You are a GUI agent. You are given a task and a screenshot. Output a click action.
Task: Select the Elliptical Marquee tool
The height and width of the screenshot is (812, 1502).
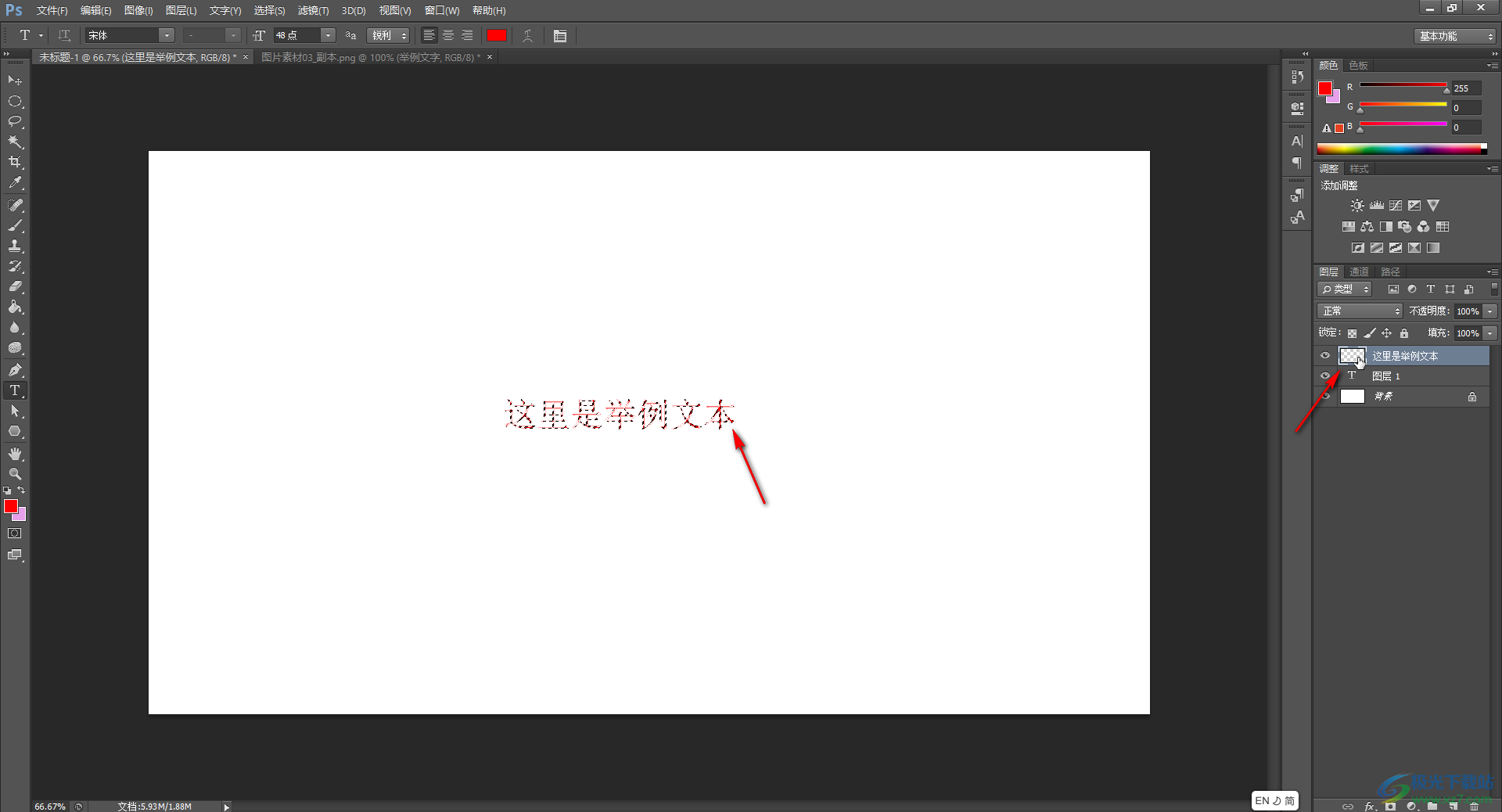click(15, 101)
